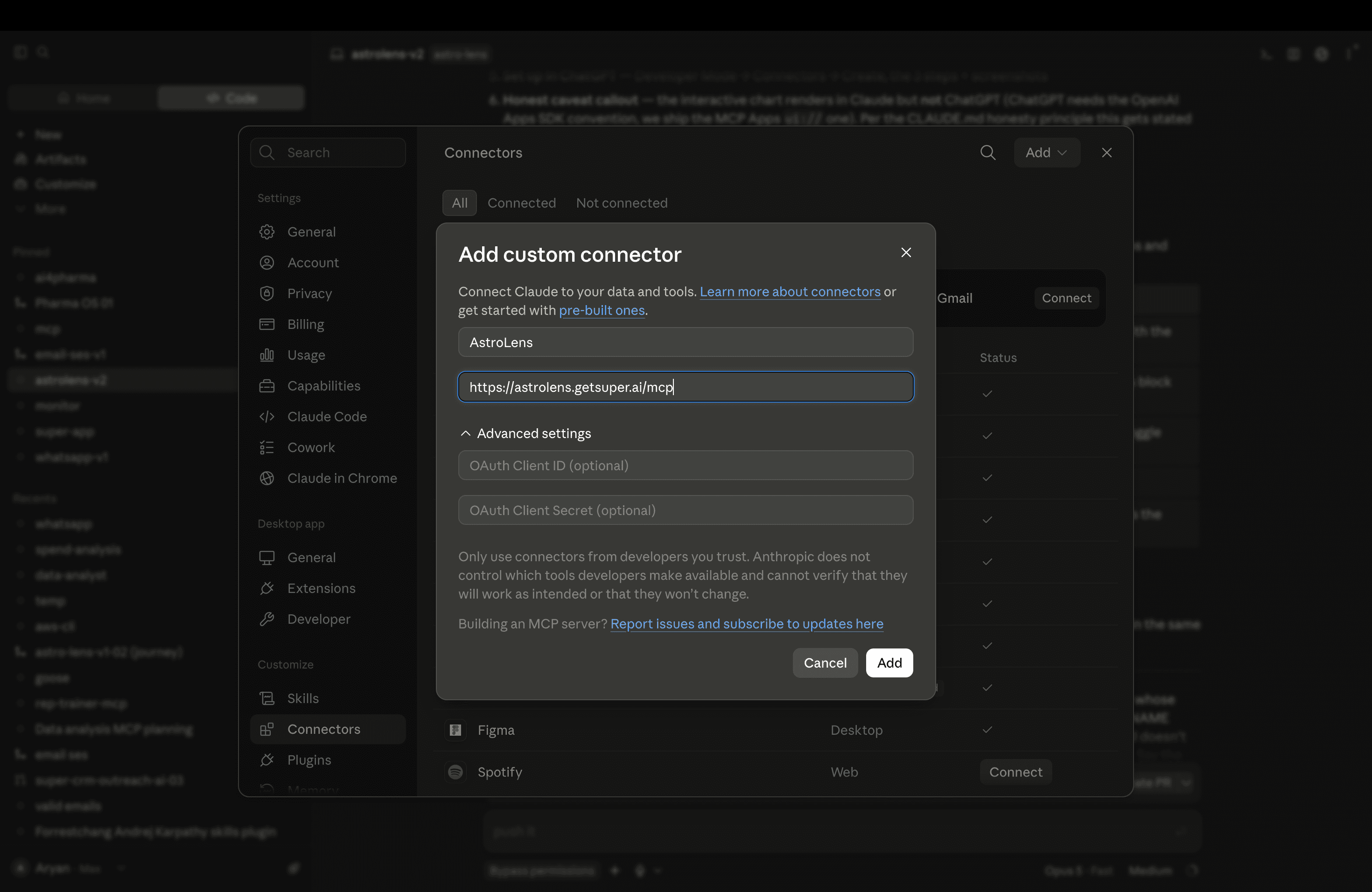
Task: Open Claude in Chrome icon
Action: [266, 478]
